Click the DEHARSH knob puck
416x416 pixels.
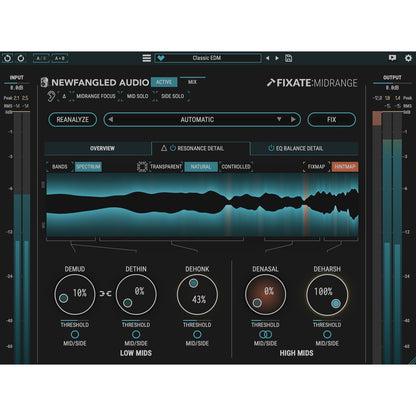point(336,303)
